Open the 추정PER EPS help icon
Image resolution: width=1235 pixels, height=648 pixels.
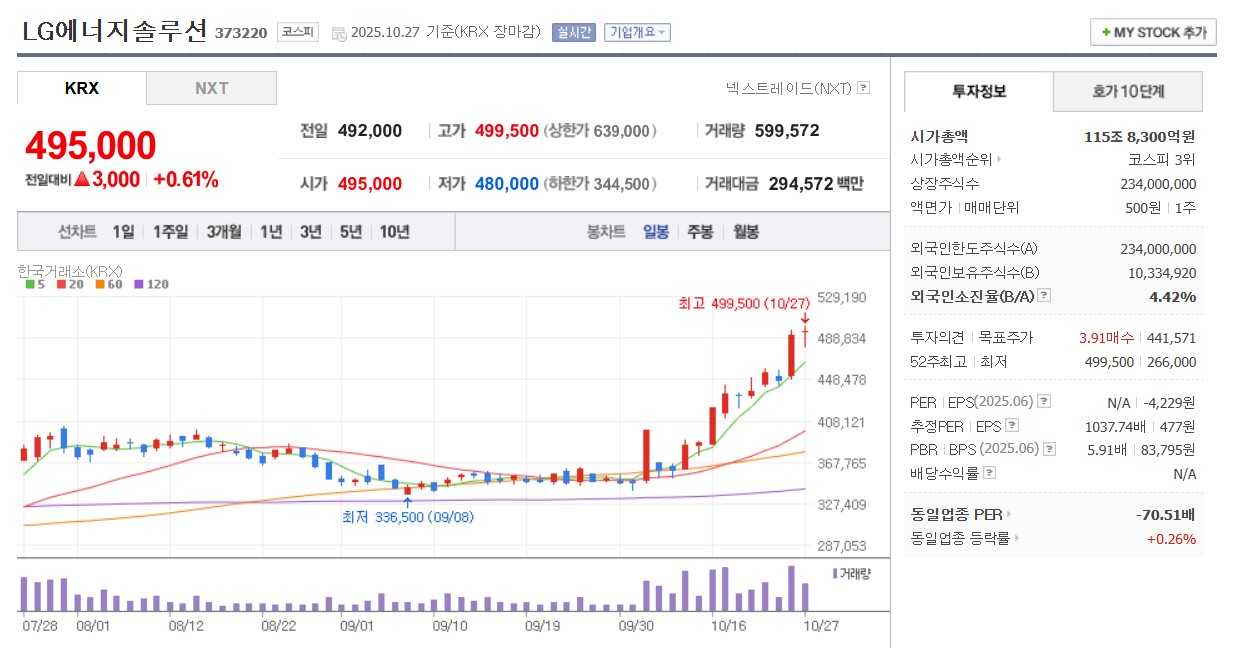[1011, 426]
